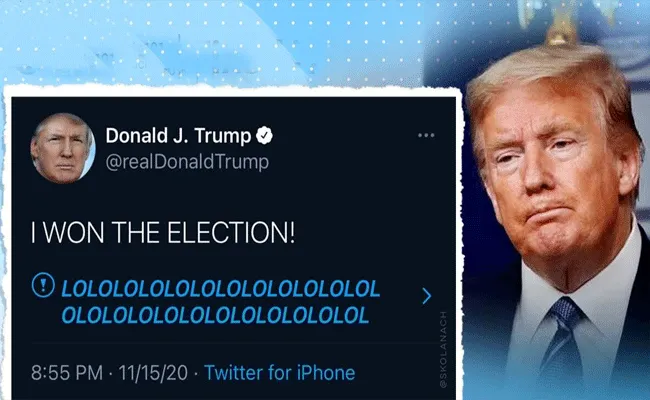Expand the right chevron beside LOLOLOL label

427,296
